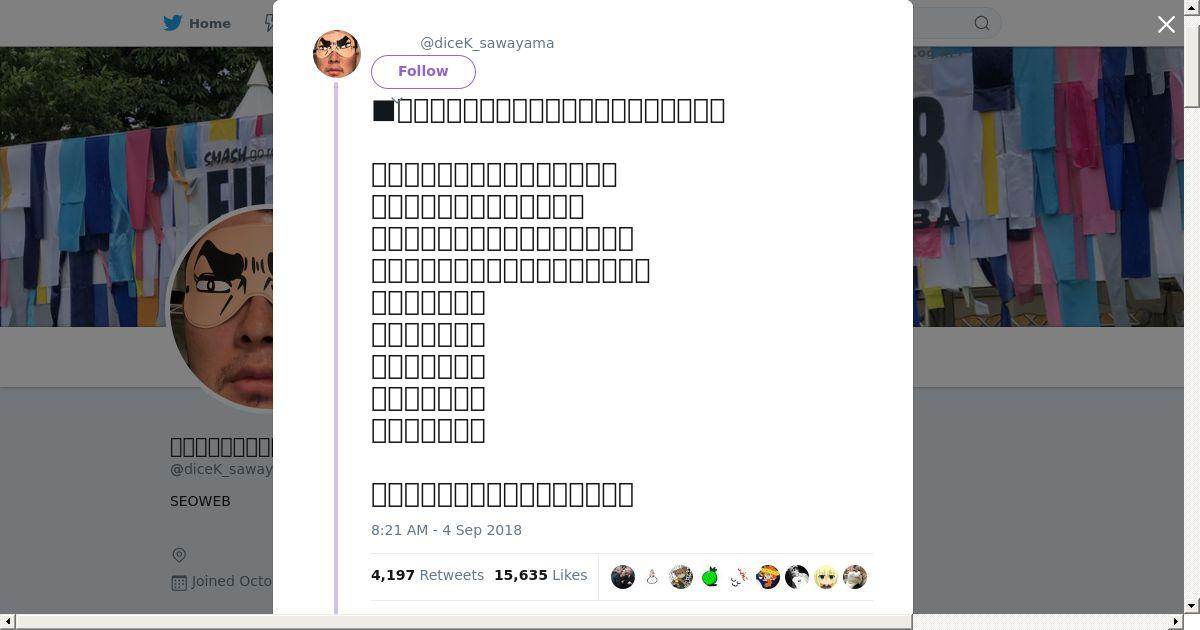Click the calendar Joined icon
This screenshot has height=630, width=1200.
point(179,582)
